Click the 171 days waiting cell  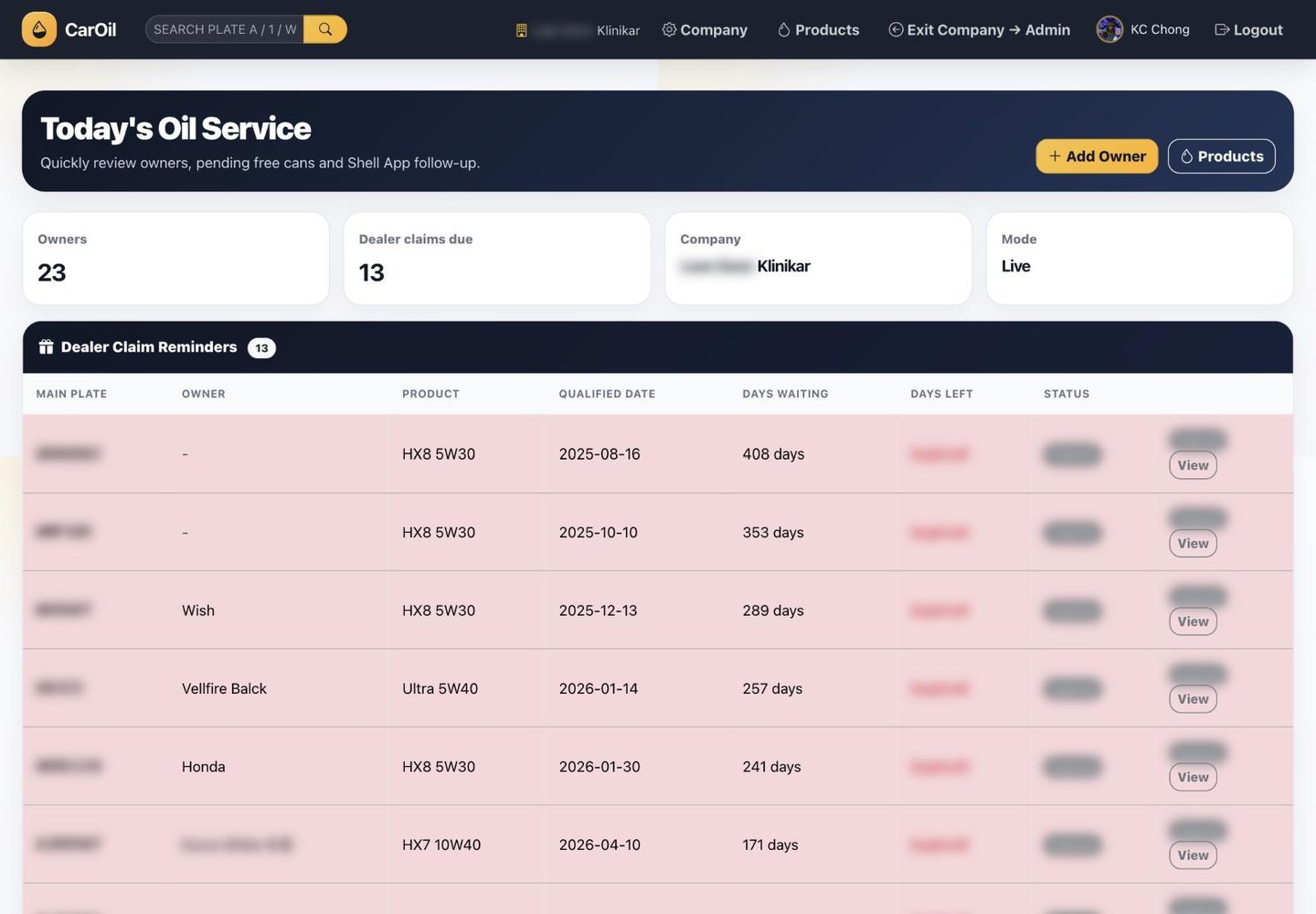[x=770, y=845]
